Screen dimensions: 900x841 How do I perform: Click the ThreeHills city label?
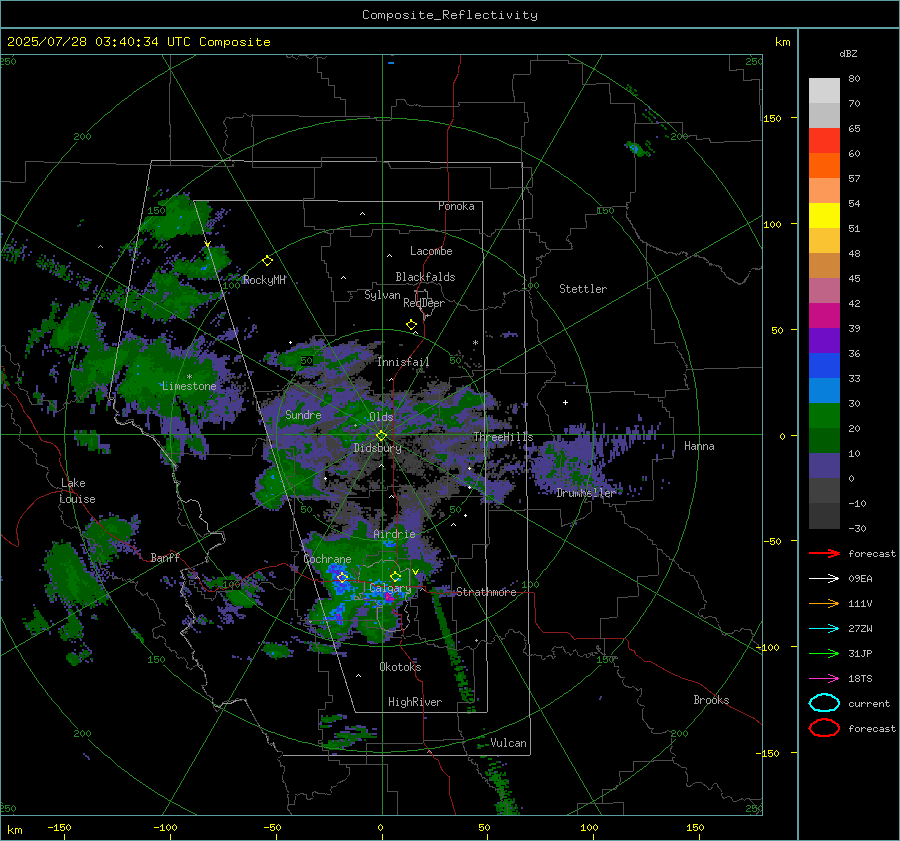tap(503, 437)
